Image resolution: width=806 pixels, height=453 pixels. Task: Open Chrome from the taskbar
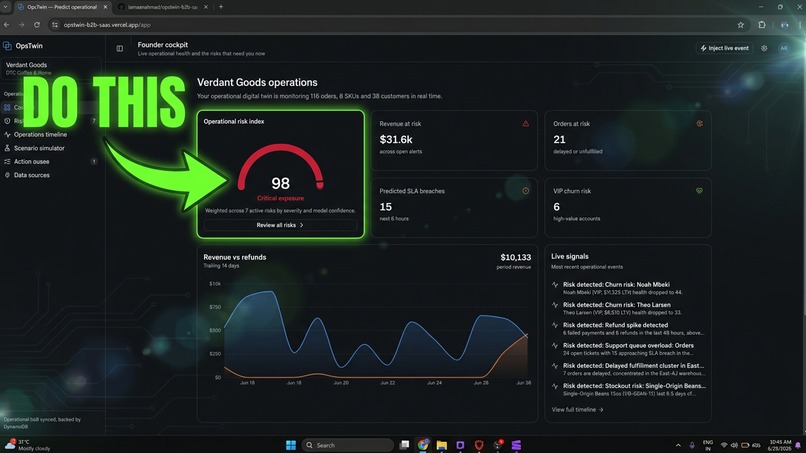click(423, 445)
